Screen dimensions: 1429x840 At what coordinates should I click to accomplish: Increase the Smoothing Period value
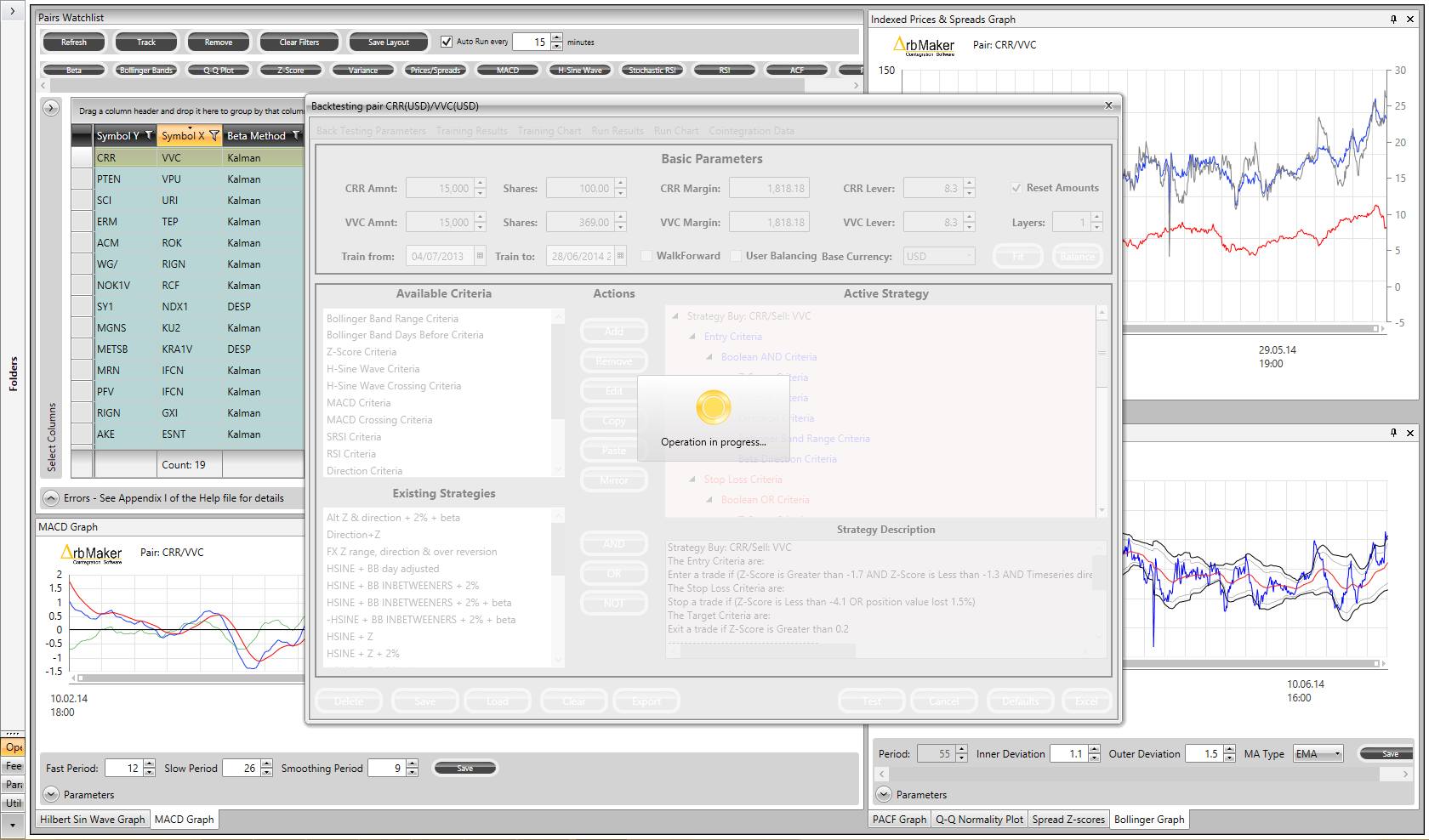pyautogui.click(x=413, y=763)
